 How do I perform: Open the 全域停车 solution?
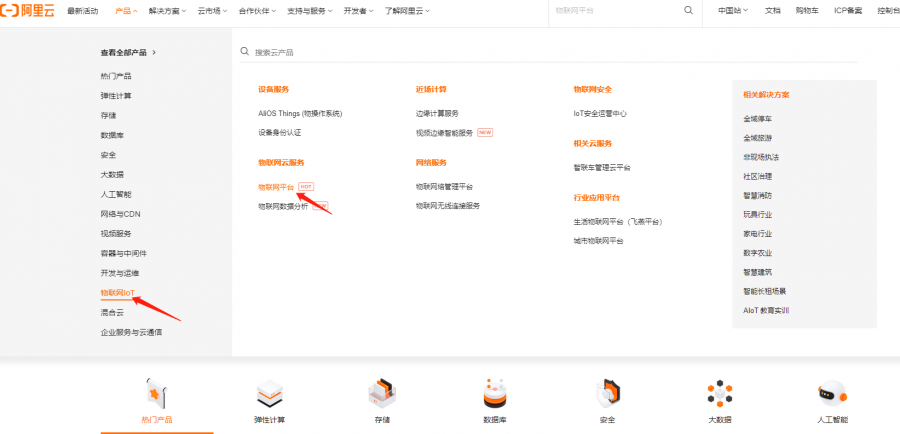[x=757, y=119]
